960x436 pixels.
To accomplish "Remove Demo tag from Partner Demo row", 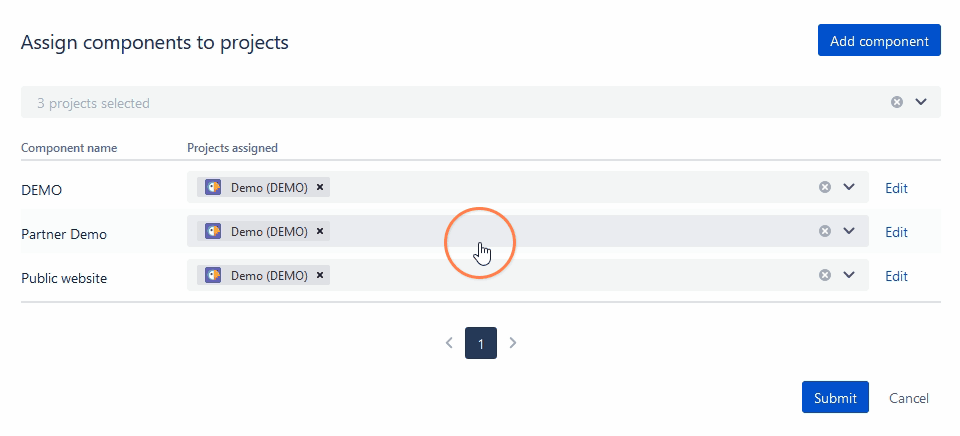I will [320, 231].
